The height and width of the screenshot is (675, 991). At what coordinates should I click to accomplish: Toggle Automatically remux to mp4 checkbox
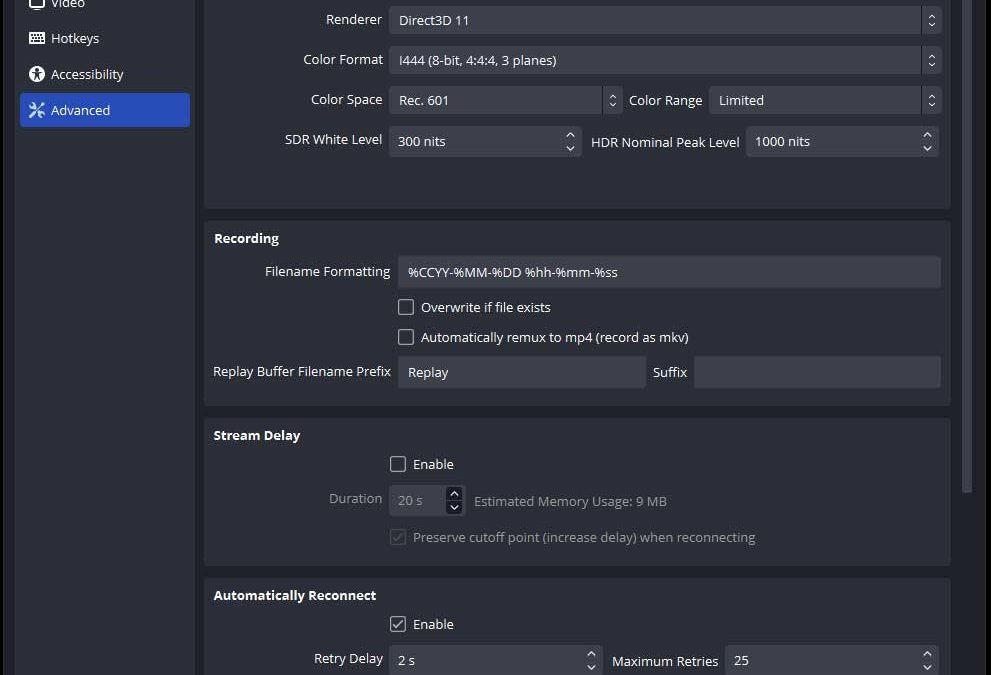click(406, 337)
